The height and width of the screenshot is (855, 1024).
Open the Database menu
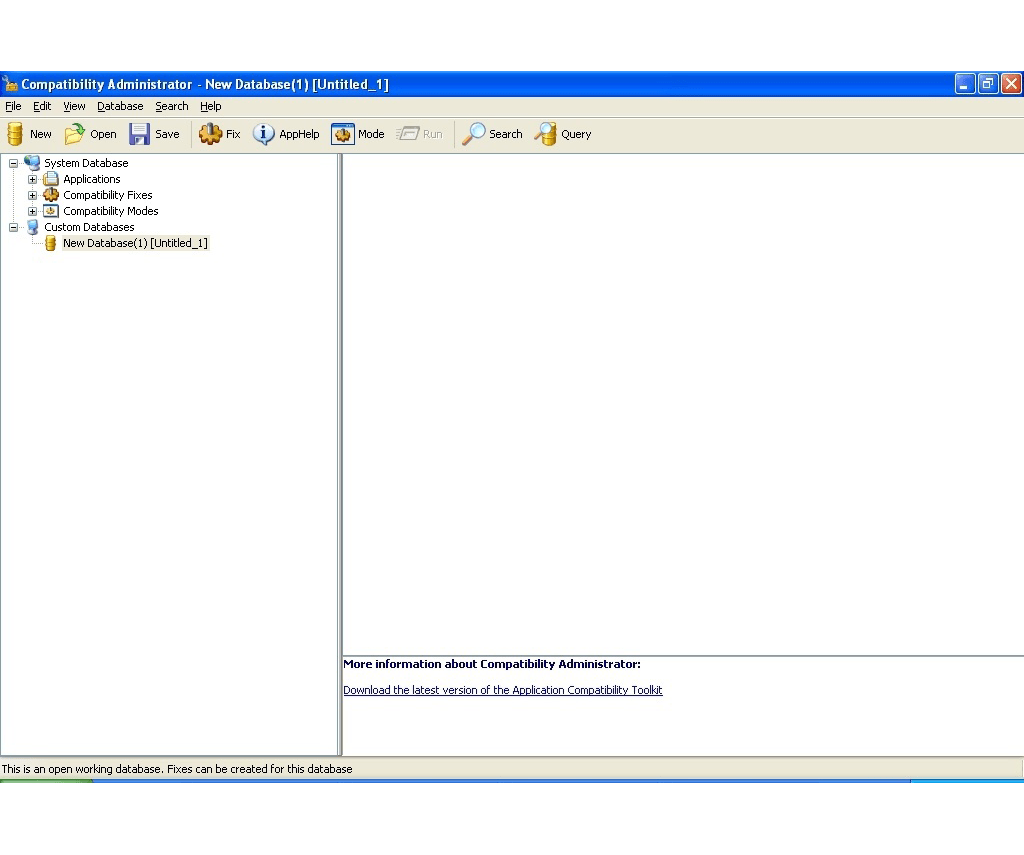click(120, 106)
